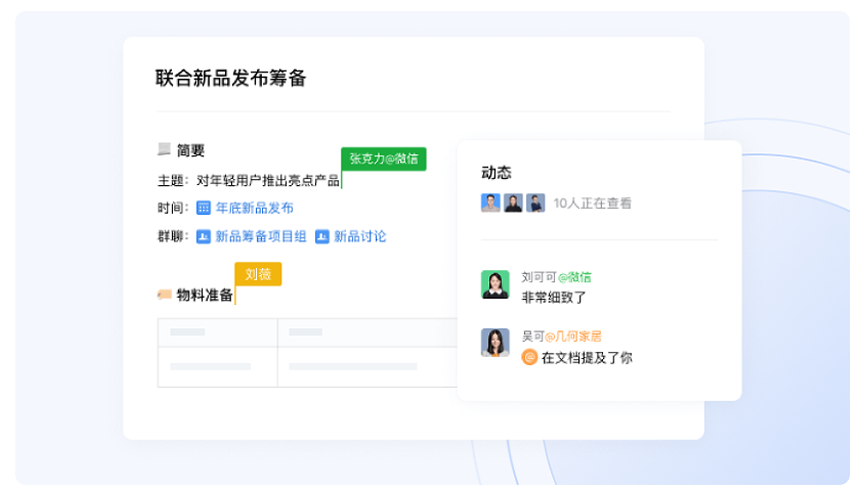Viewport: 862px width, 493px height.
Task: Click the gray document icon beside 简要
Action: 164,150
